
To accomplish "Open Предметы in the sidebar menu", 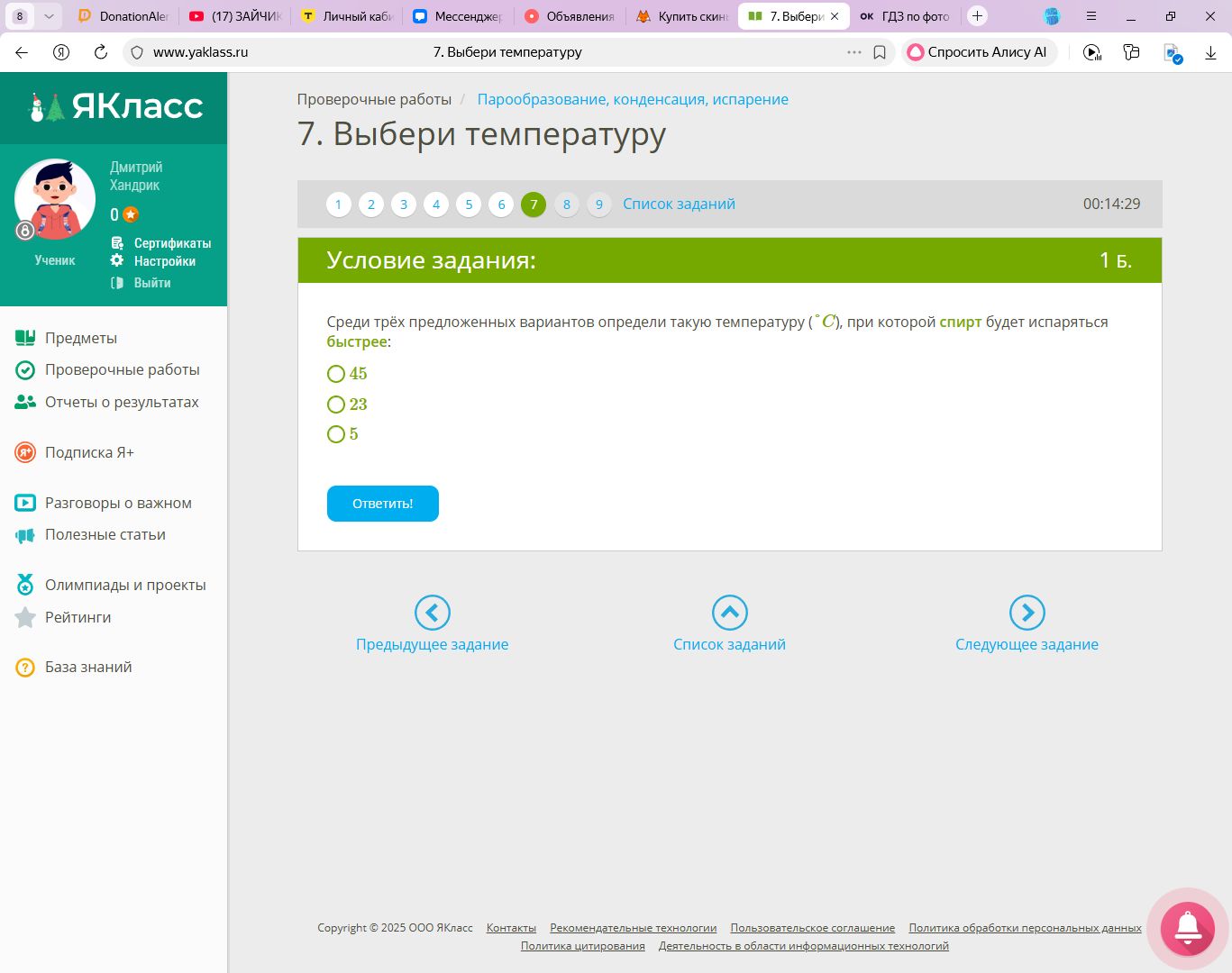I will [81, 338].
